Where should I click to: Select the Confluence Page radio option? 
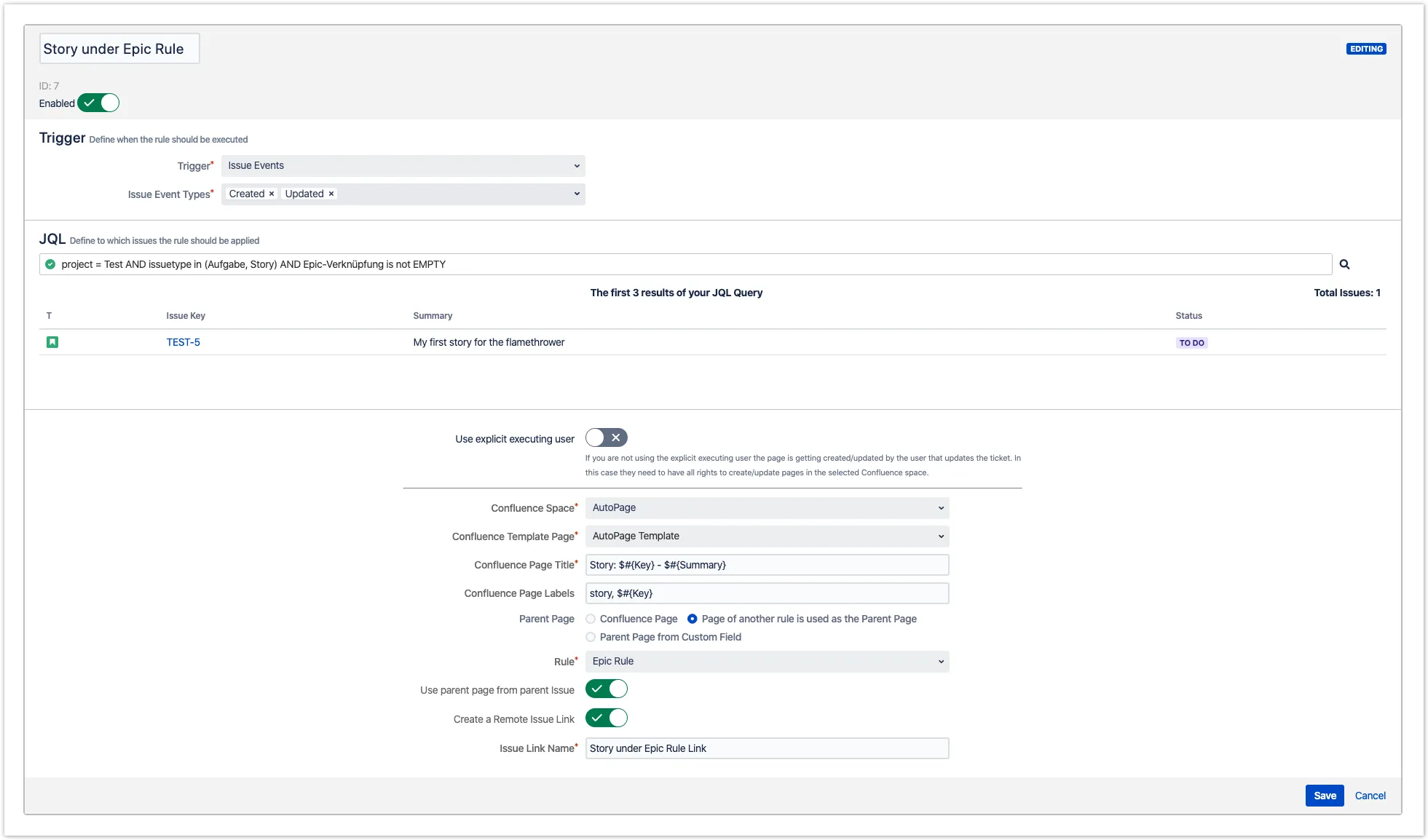[591, 619]
